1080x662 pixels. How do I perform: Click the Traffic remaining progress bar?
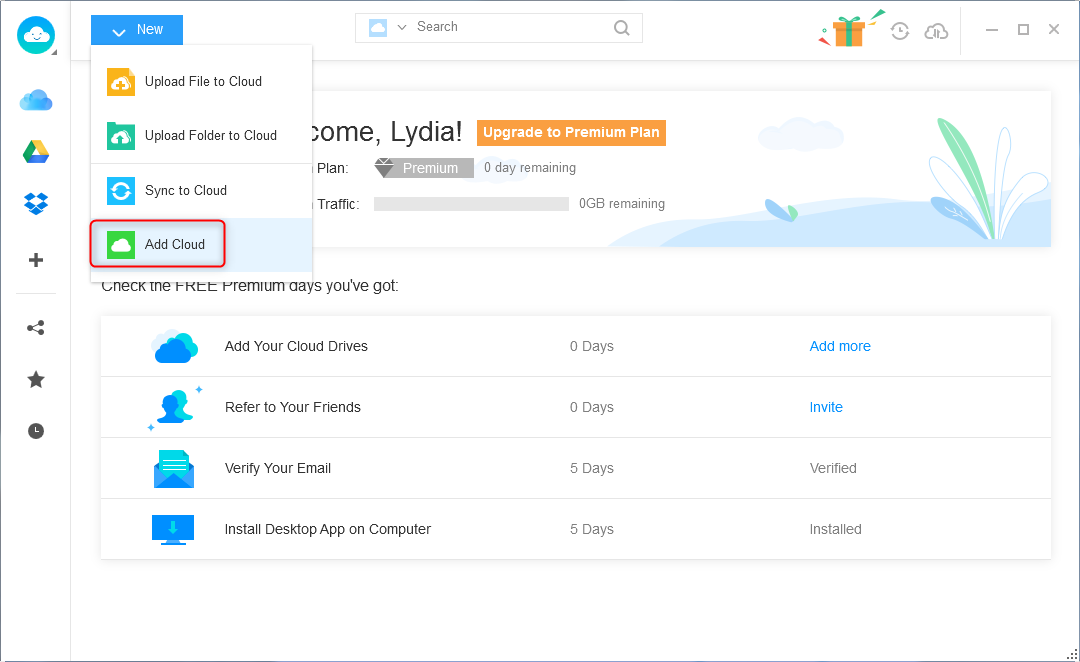pos(471,204)
